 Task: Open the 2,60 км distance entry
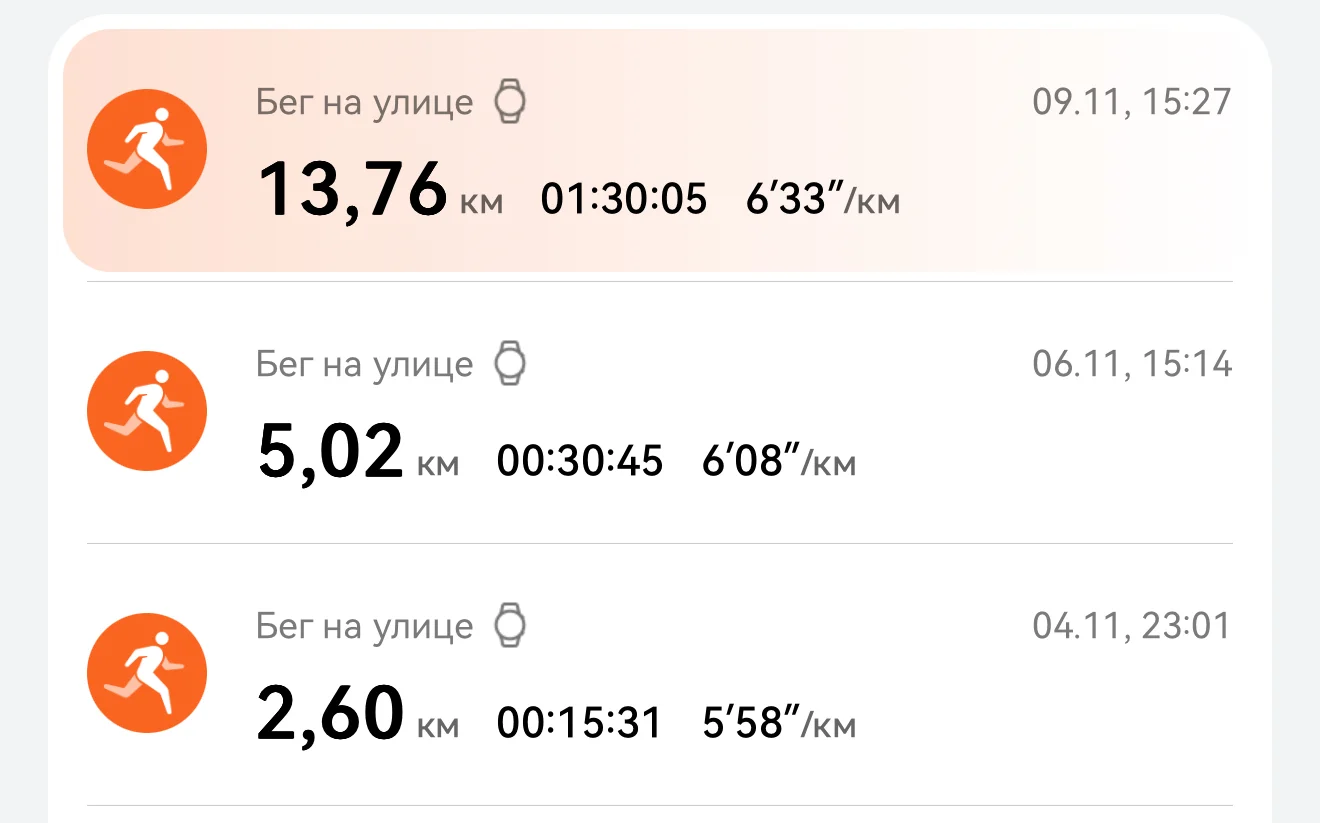click(x=358, y=714)
